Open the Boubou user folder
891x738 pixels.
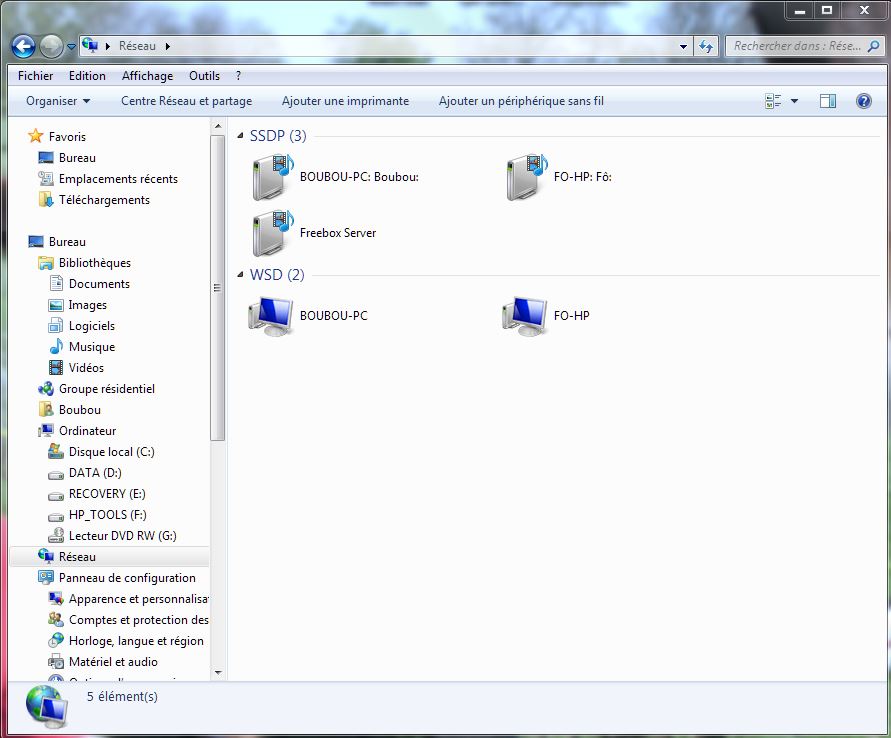pyautogui.click(x=69, y=410)
